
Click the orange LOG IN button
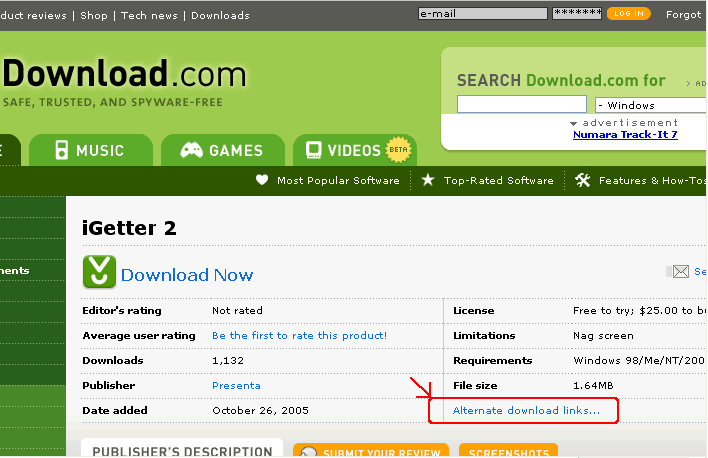[x=629, y=14]
